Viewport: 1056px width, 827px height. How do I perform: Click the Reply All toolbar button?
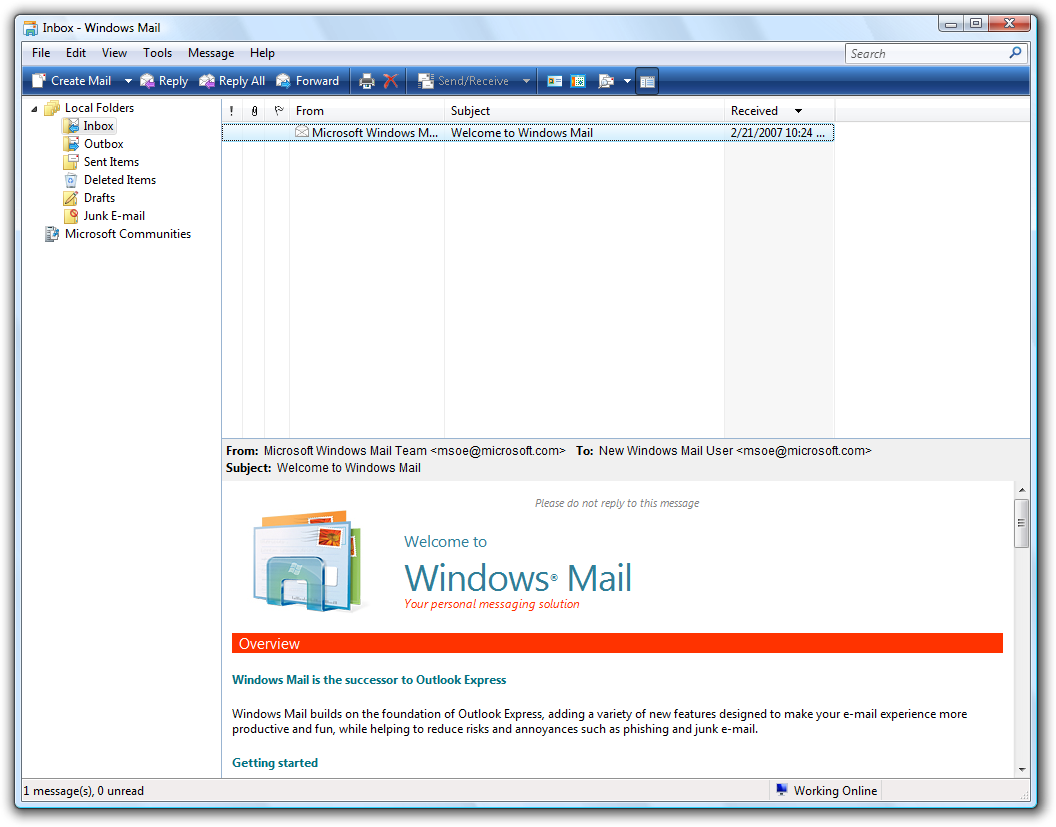tap(232, 81)
